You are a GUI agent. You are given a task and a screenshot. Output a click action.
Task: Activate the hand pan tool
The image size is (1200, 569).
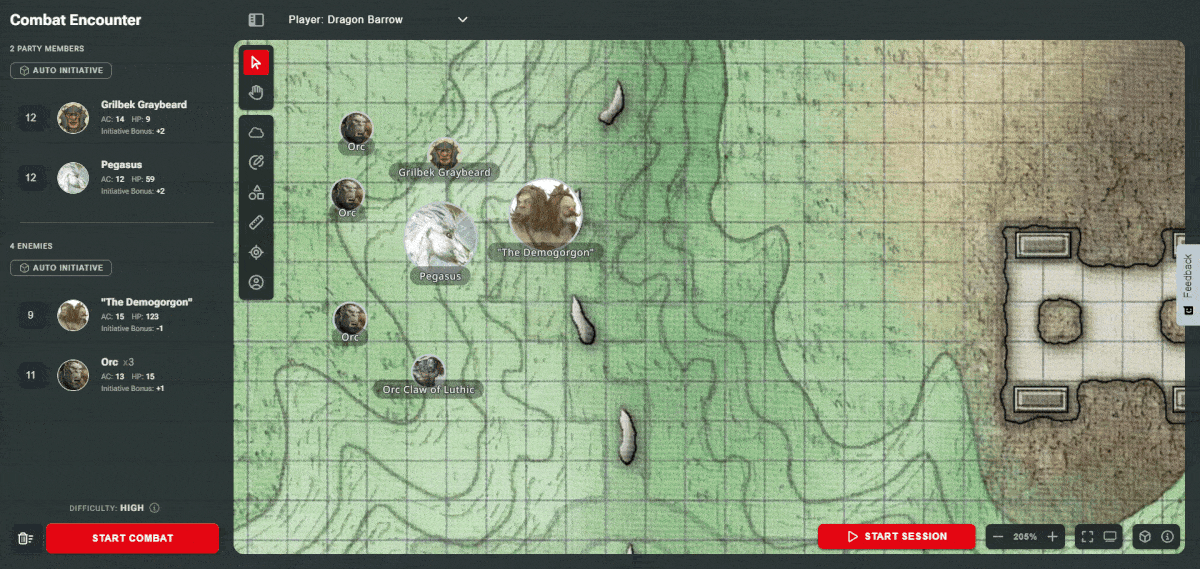click(256, 93)
